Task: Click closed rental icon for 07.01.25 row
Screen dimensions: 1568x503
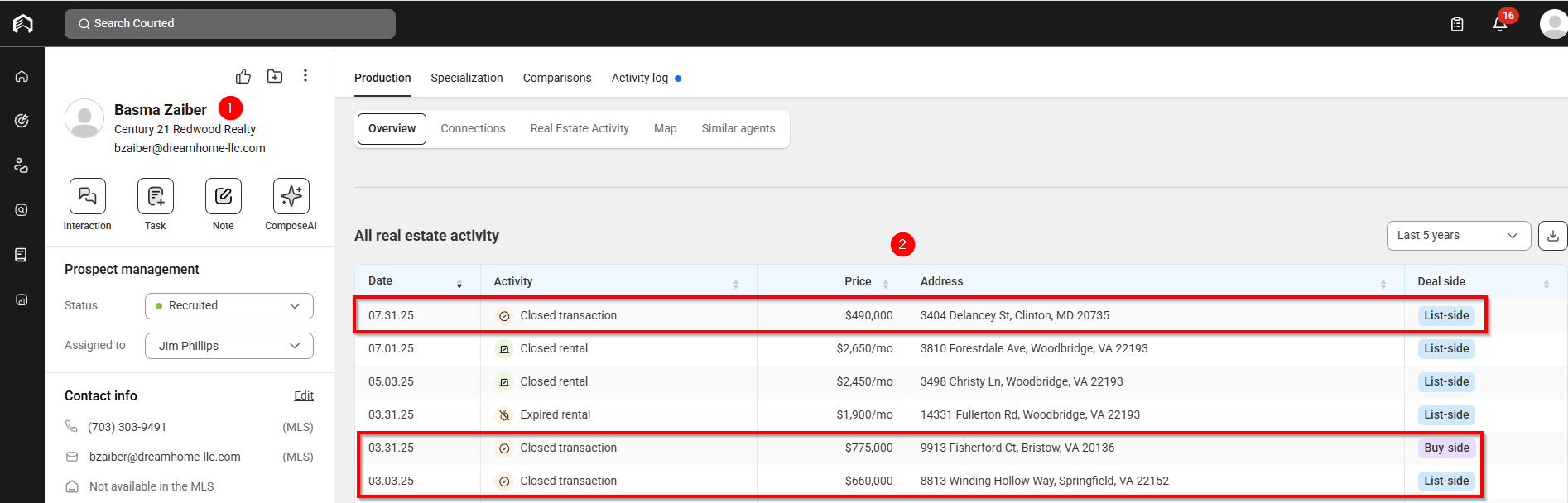Action: point(504,348)
